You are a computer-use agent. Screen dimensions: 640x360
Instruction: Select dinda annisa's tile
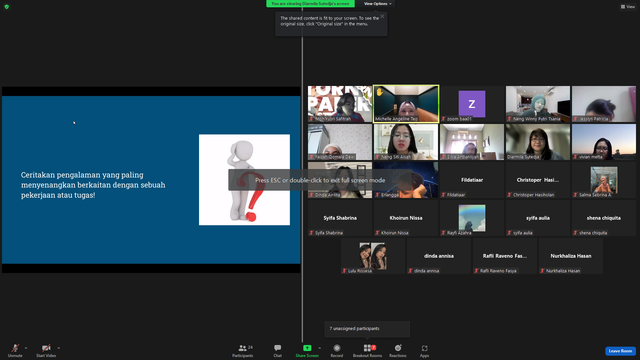coord(439,256)
